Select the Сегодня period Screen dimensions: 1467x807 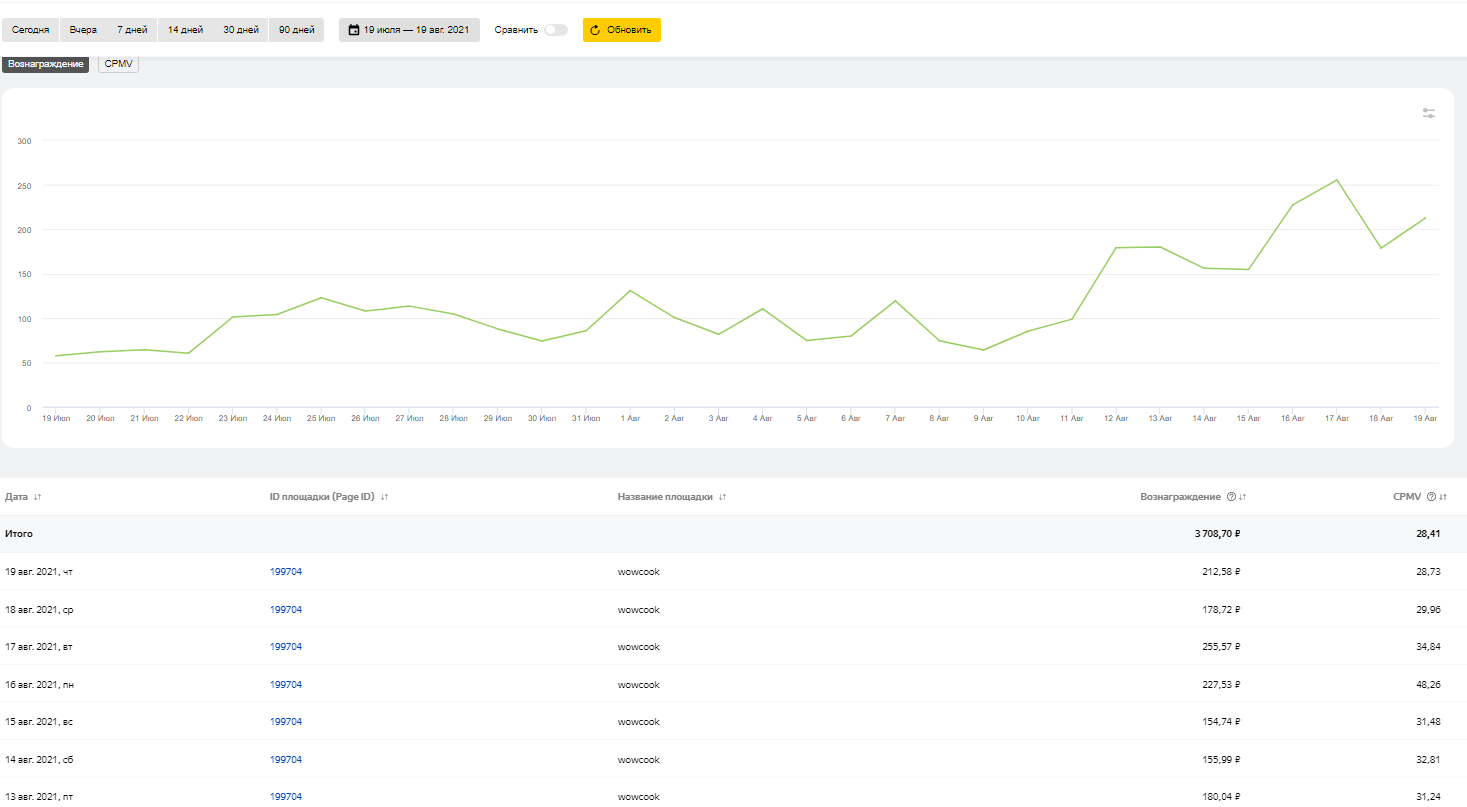(30, 30)
